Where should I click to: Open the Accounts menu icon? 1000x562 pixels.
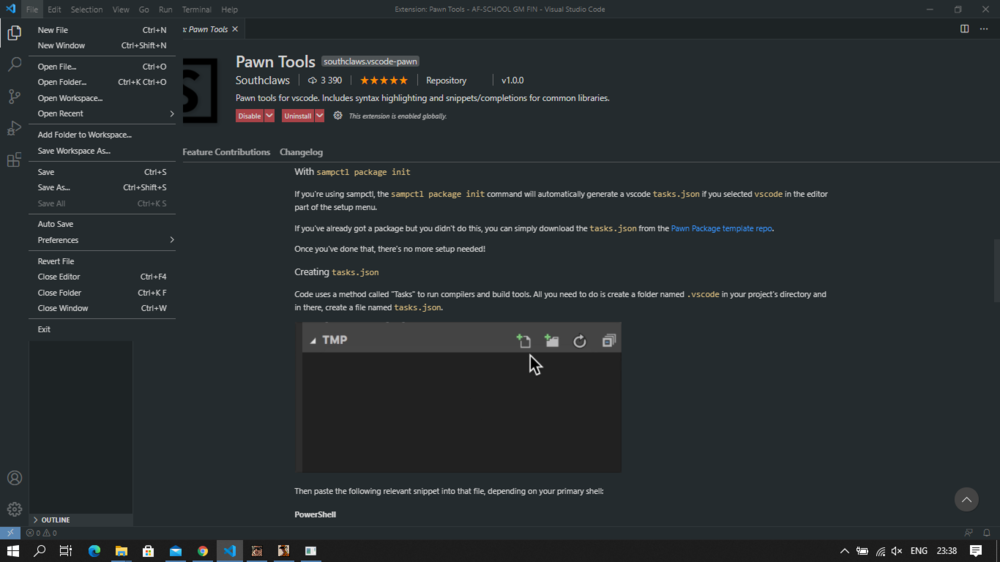(14, 478)
